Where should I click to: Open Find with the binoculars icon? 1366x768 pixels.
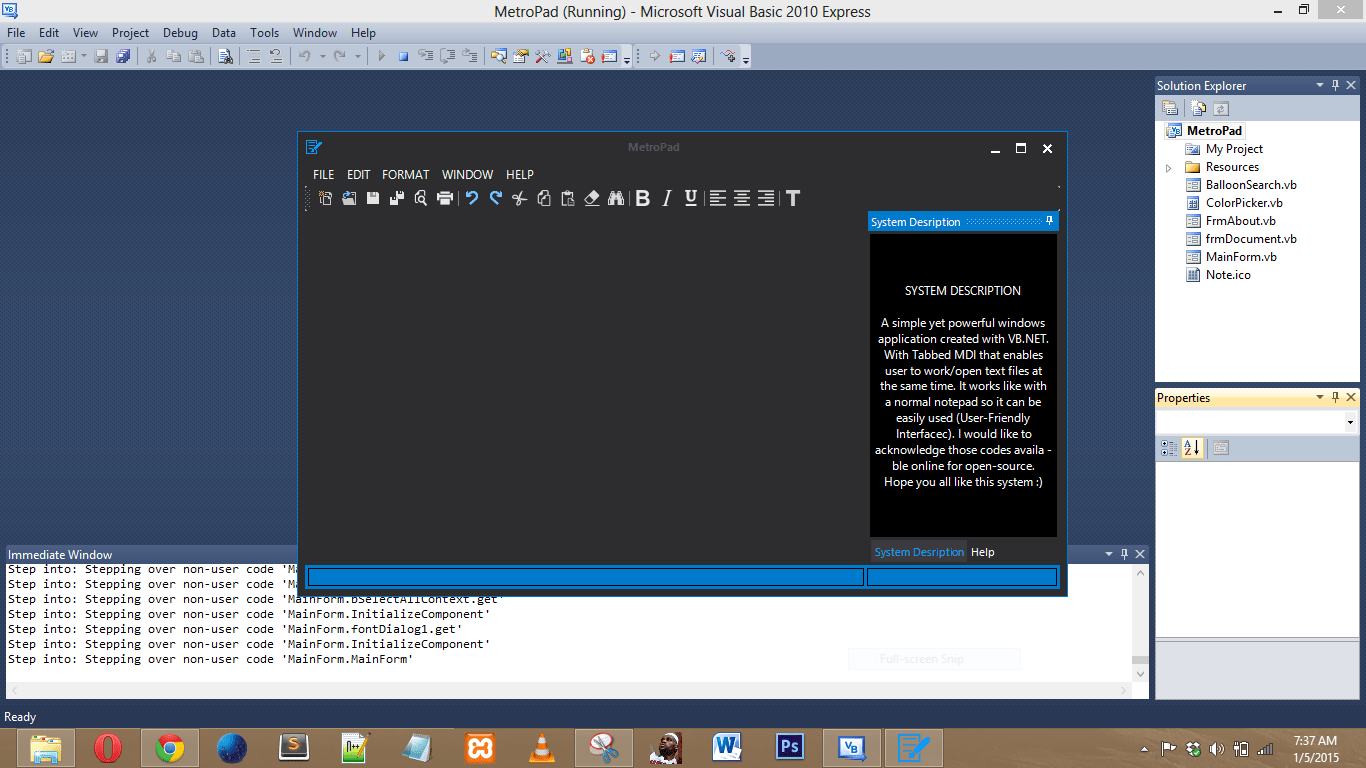click(616, 198)
